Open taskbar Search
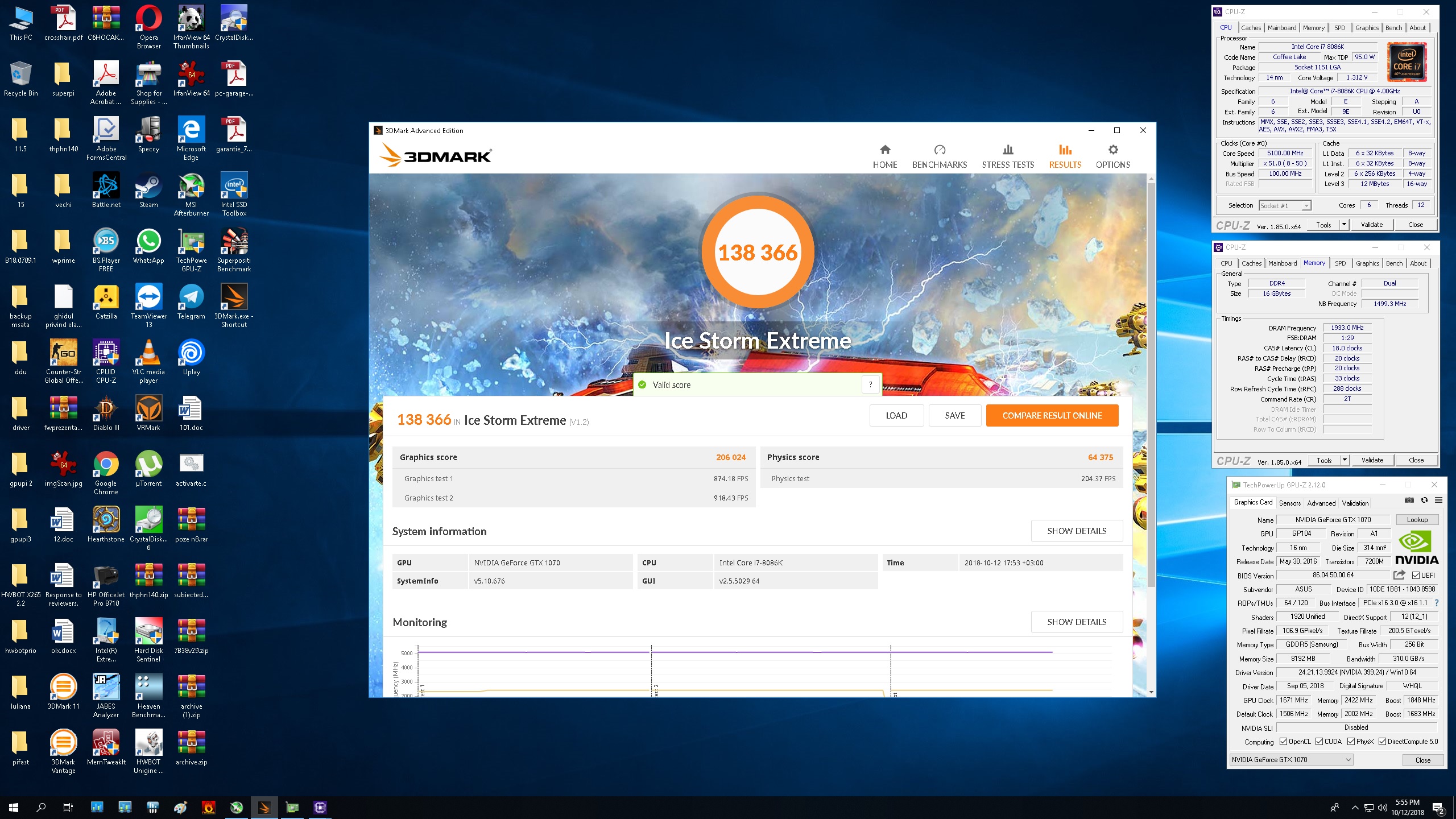The image size is (1456, 819). pyautogui.click(x=41, y=807)
